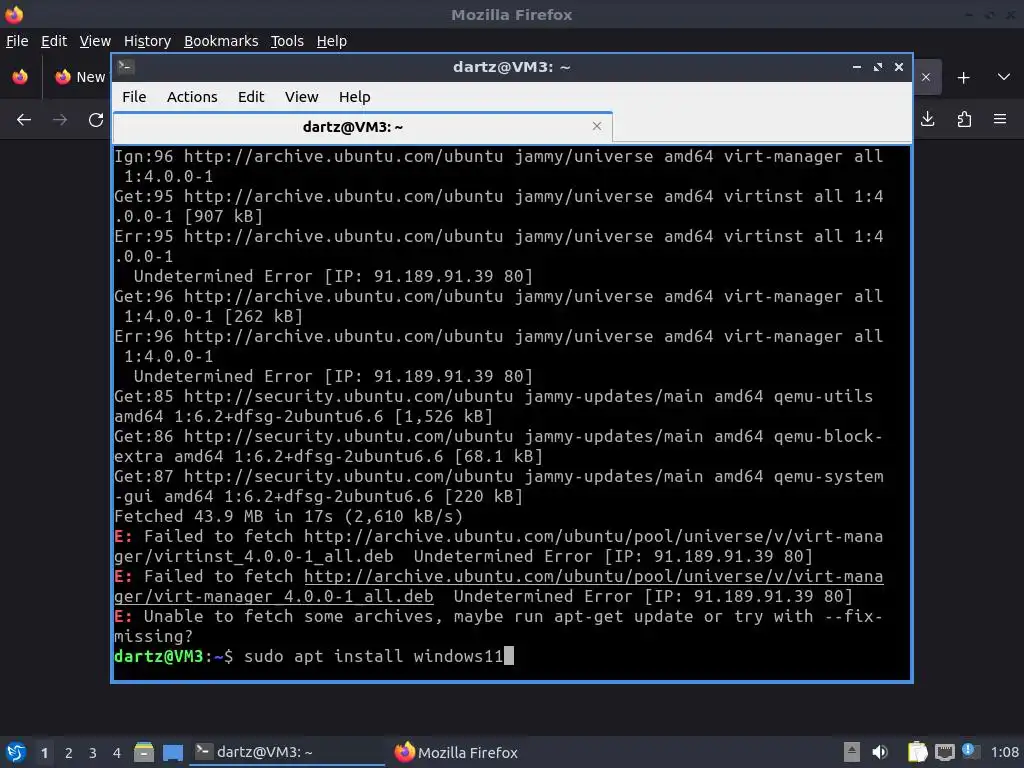The image size is (1024, 768).
Task: Click the panel clock 1:08
Action: click(x=1004, y=752)
